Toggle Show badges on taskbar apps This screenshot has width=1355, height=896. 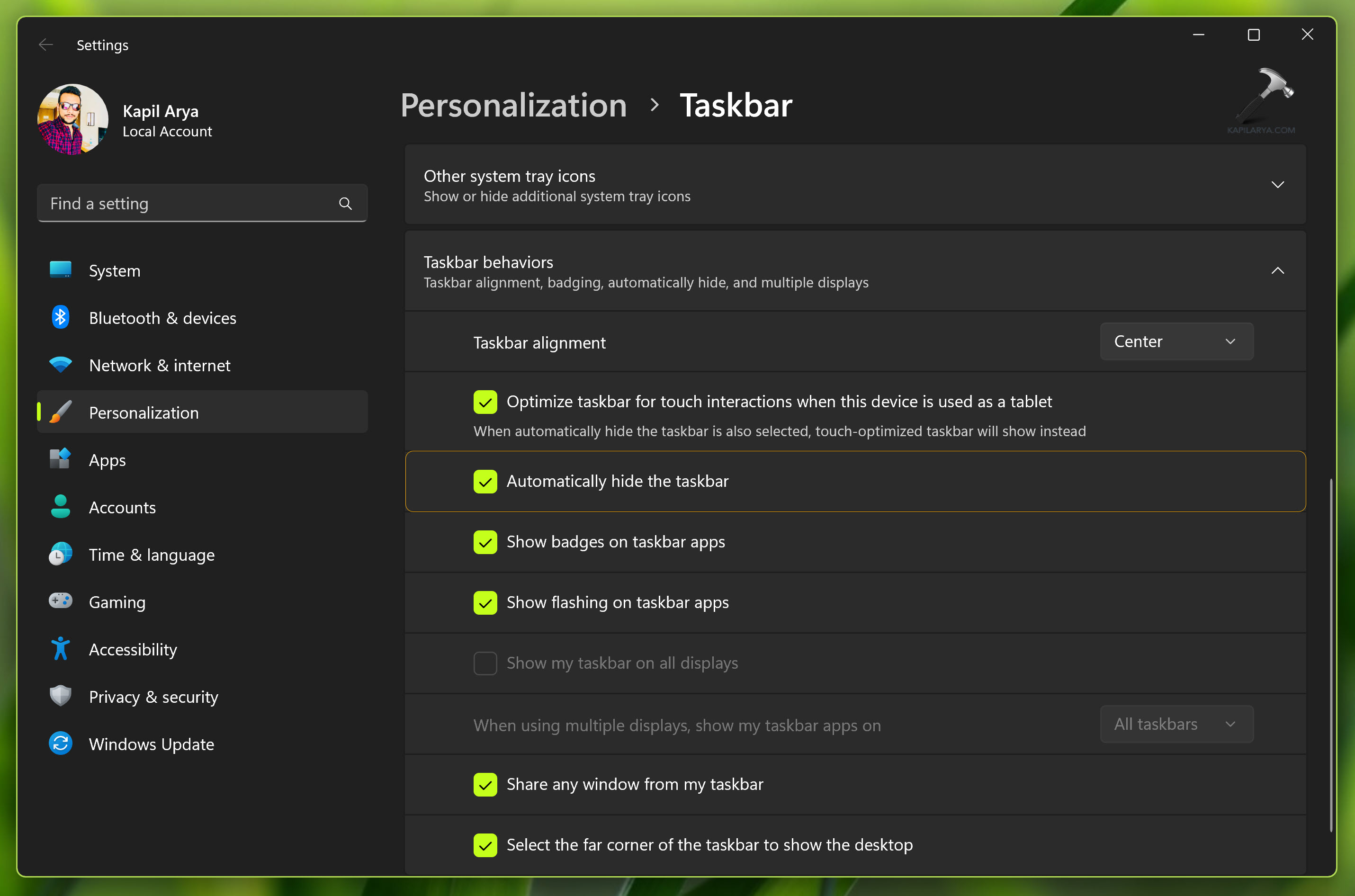(x=485, y=542)
